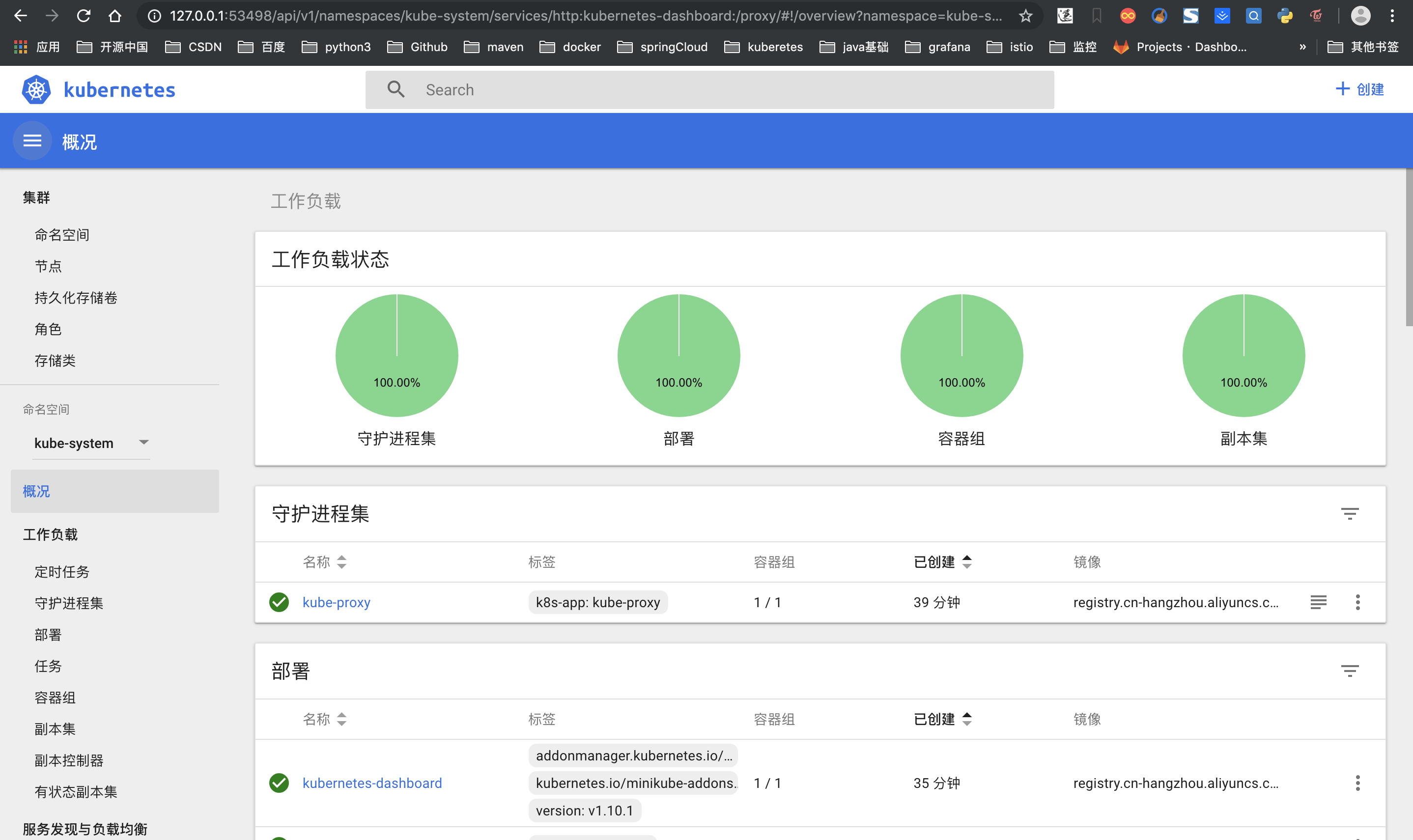The image size is (1413, 840).
Task: Click the addonmanager.kubernetes.io label chip
Action: [633, 756]
